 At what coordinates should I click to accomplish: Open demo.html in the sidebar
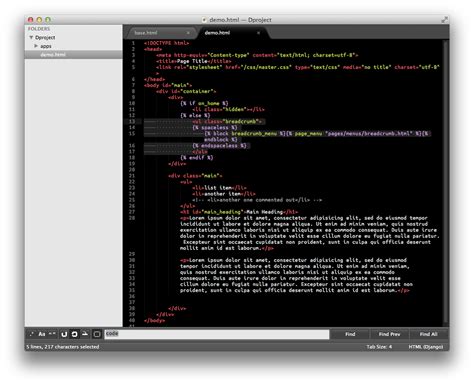pyautogui.click(x=73, y=55)
